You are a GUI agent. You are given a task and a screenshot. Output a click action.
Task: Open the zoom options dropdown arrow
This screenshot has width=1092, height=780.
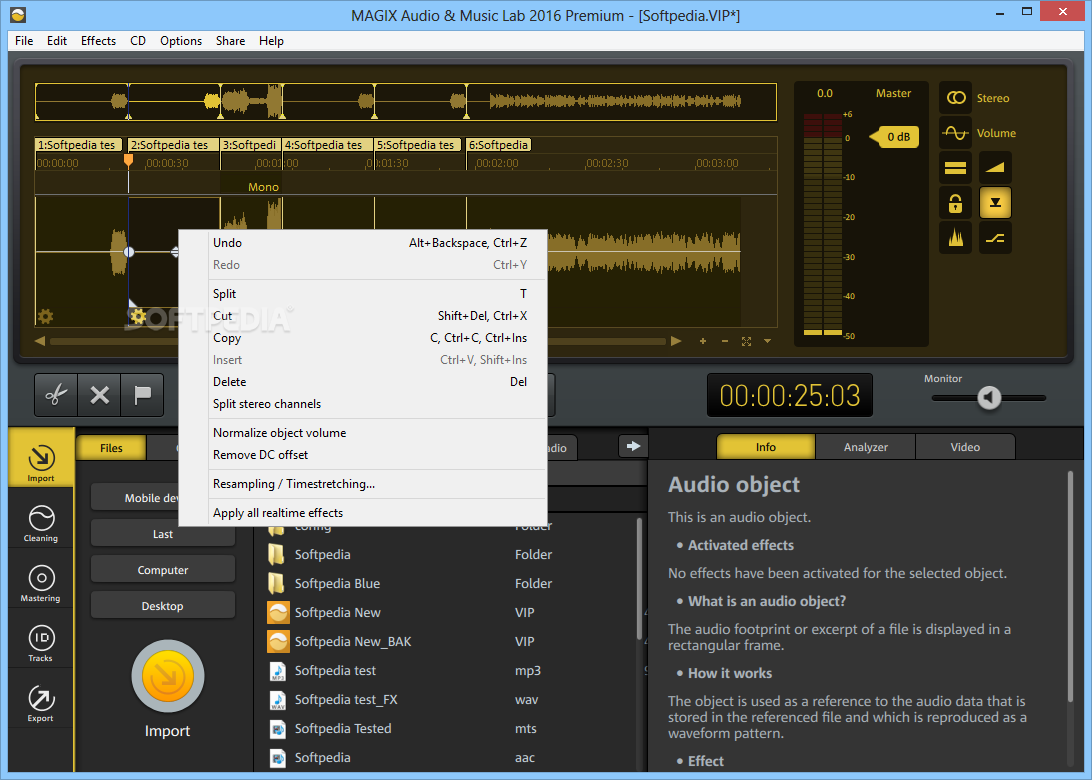(767, 341)
